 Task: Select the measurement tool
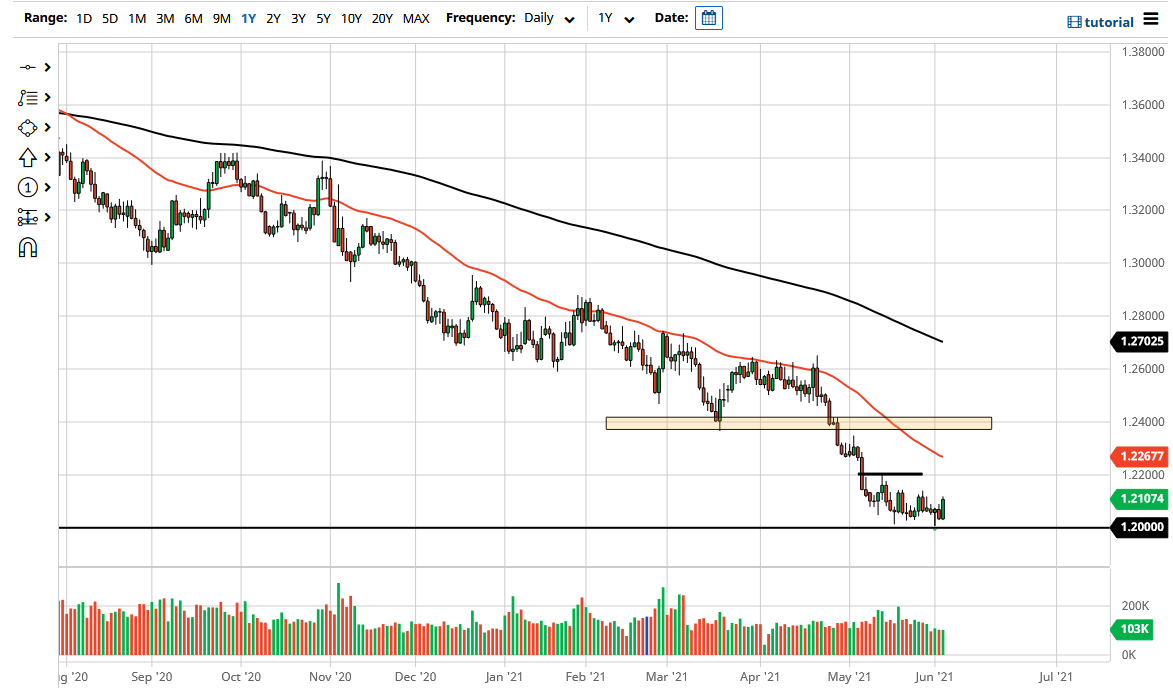[26, 217]
